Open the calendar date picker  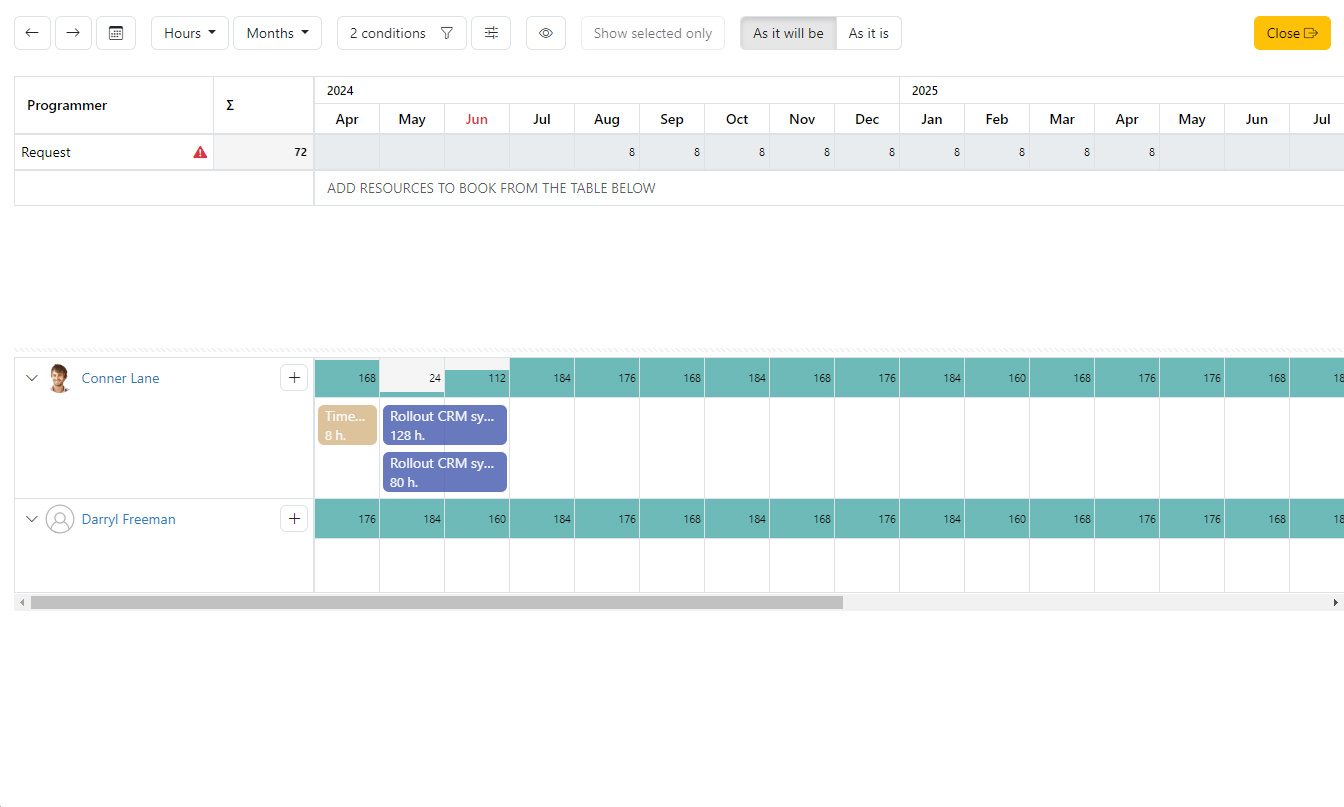pyautogui.click(x=116, y=33)
